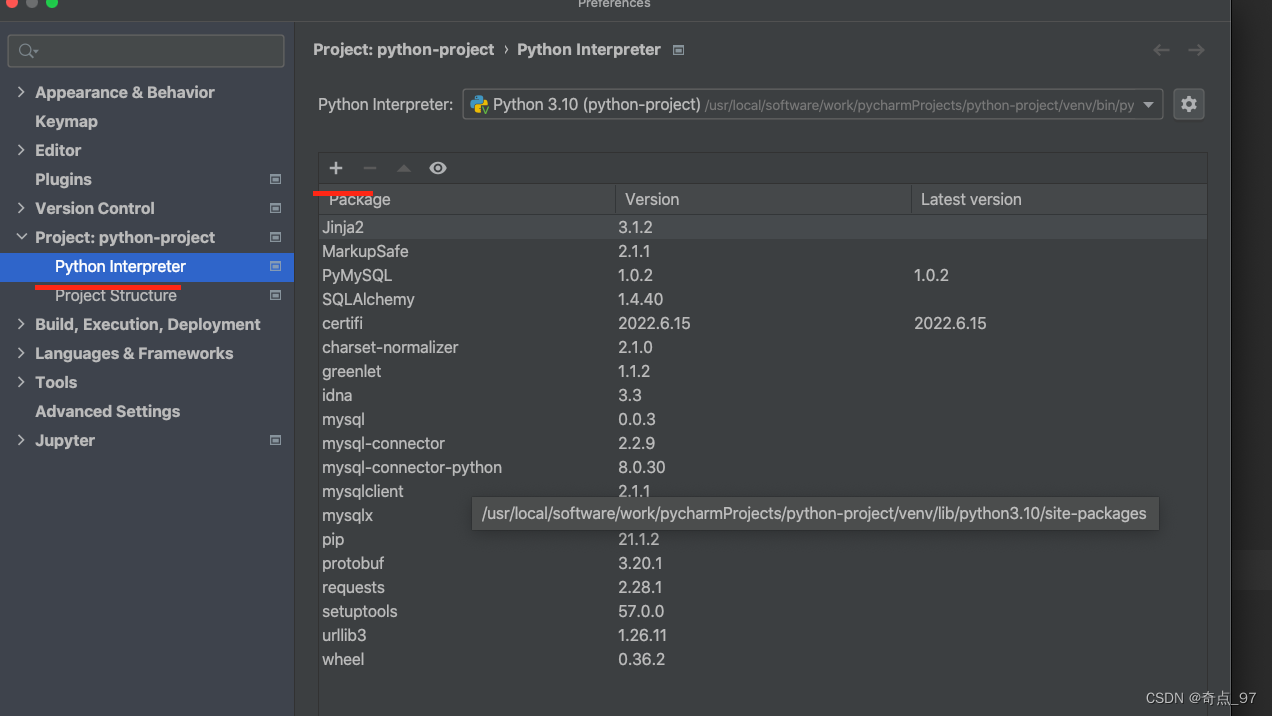This screenshot has width=1272, height=716.
Task: Select the SQLAlchemy package row
Action: (x=763, y=299)
